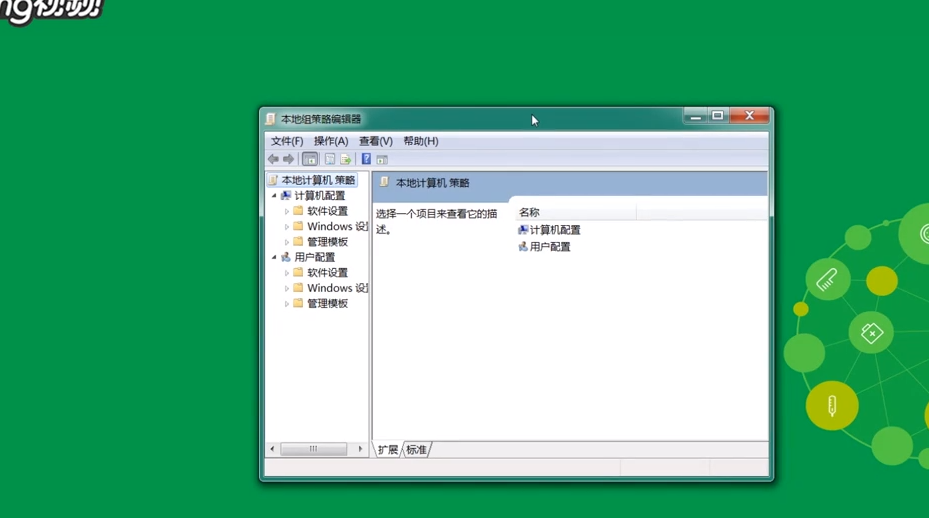
Task: Click the 用户配置 user icon in the tree
Action: (286, 257)
